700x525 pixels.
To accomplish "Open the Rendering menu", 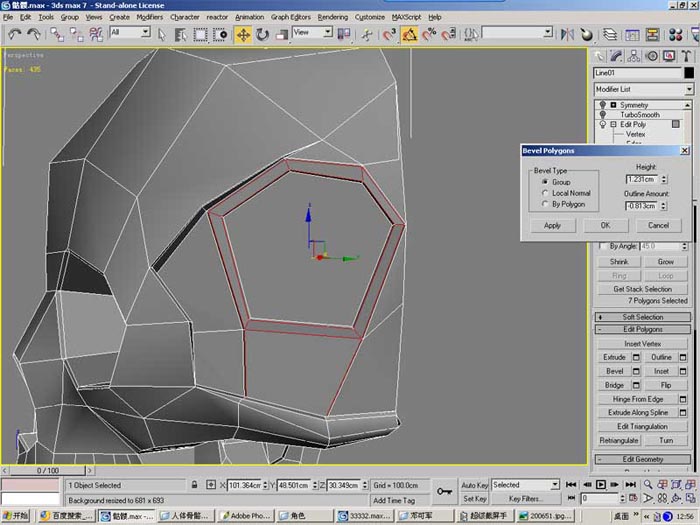I will pyautogui.click(x=333, y=17).
